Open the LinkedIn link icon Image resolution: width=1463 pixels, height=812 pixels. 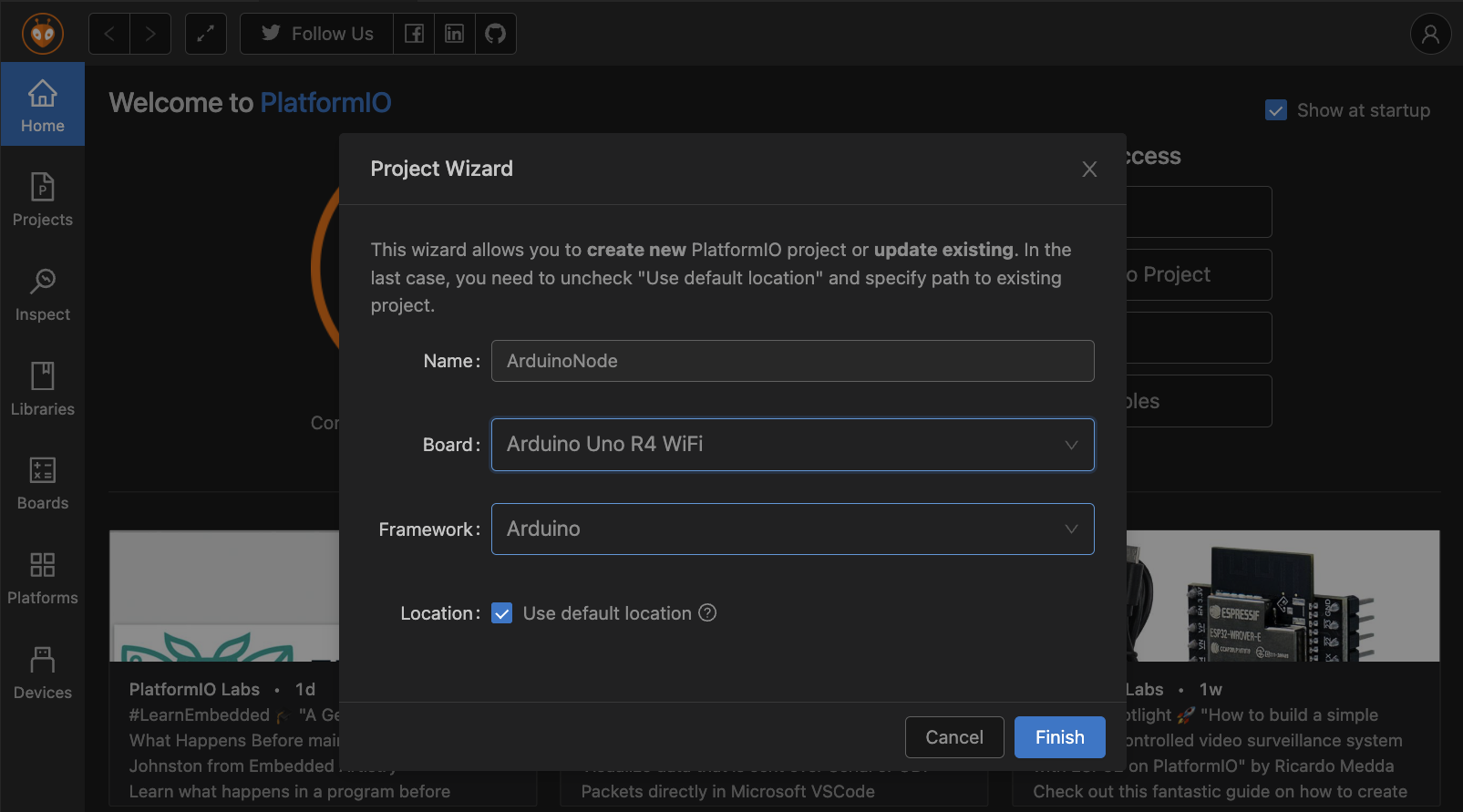(x=454, y=34)
